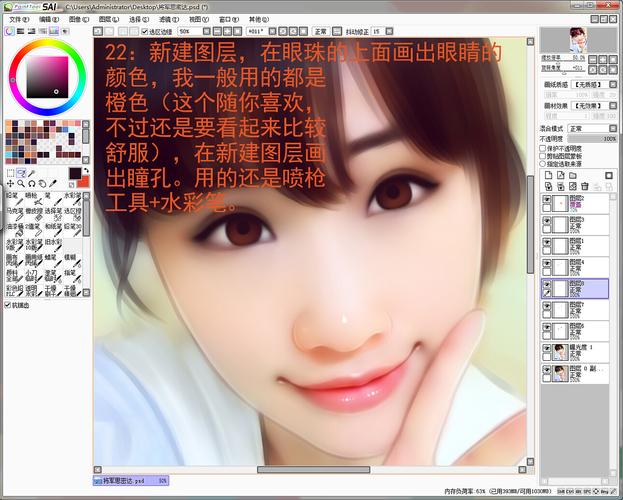The width and height of the screenshot is (623, 500).
Task: Open the 图层 layer menu
Action: (x=106, y=19)
